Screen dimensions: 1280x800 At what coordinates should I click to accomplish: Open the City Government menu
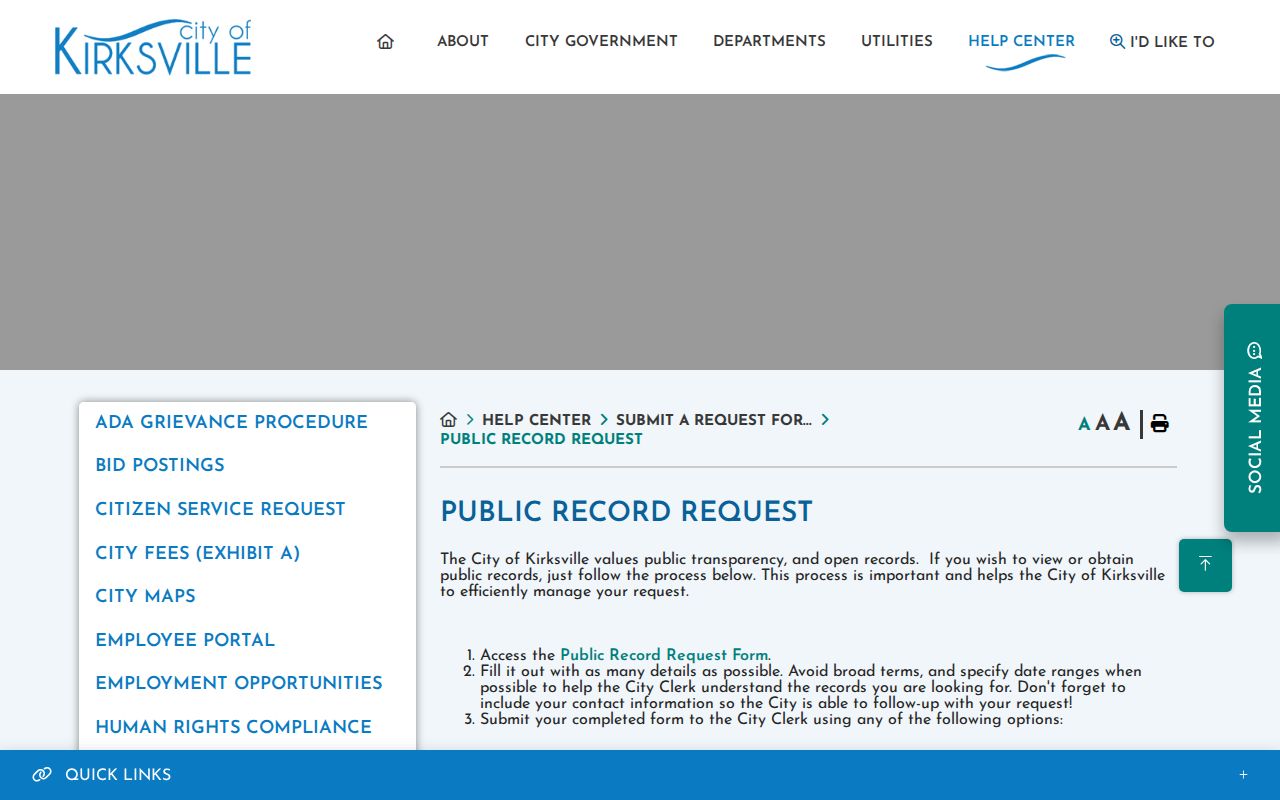[601, 41]
